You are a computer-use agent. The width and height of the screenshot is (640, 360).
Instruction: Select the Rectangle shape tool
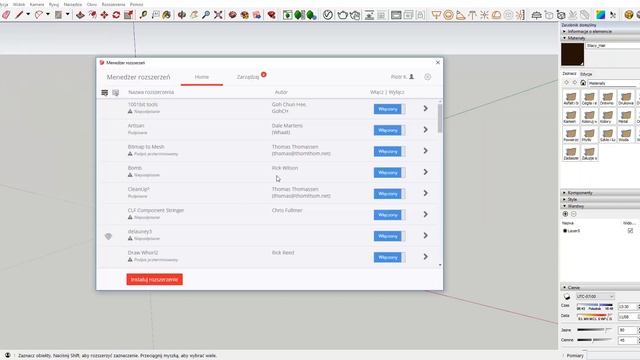coord(58,15)
